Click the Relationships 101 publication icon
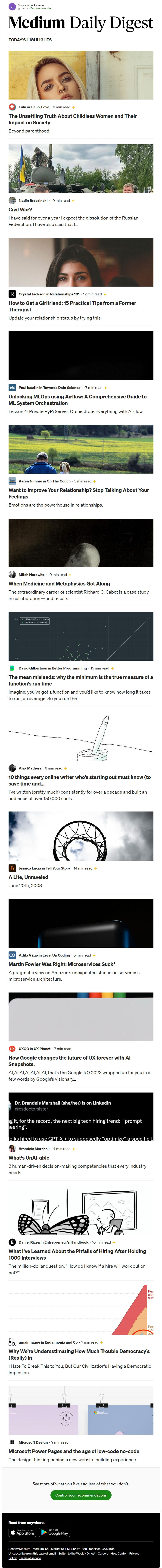162x1568 pixels. (12, 294)
